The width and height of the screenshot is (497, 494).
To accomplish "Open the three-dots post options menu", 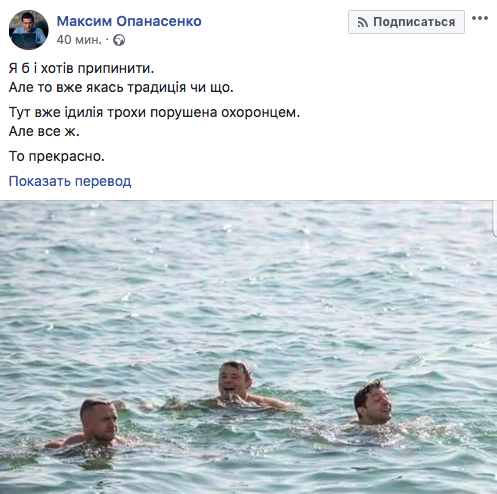I will click(480, 18).
